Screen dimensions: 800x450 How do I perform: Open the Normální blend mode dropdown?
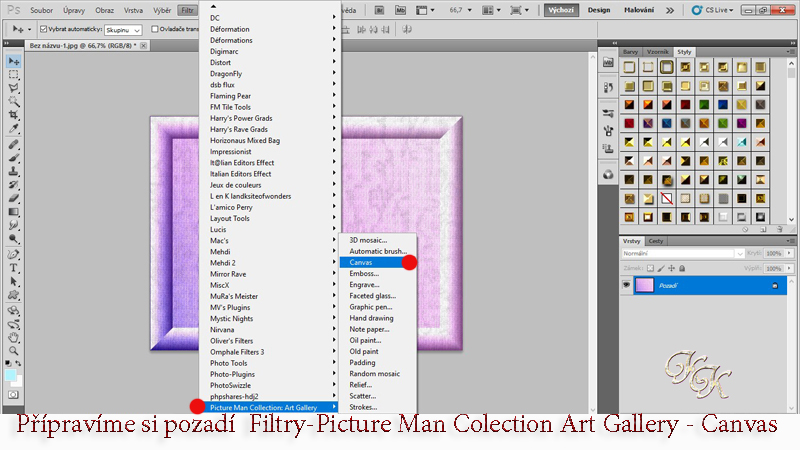(x=683, y=253)
